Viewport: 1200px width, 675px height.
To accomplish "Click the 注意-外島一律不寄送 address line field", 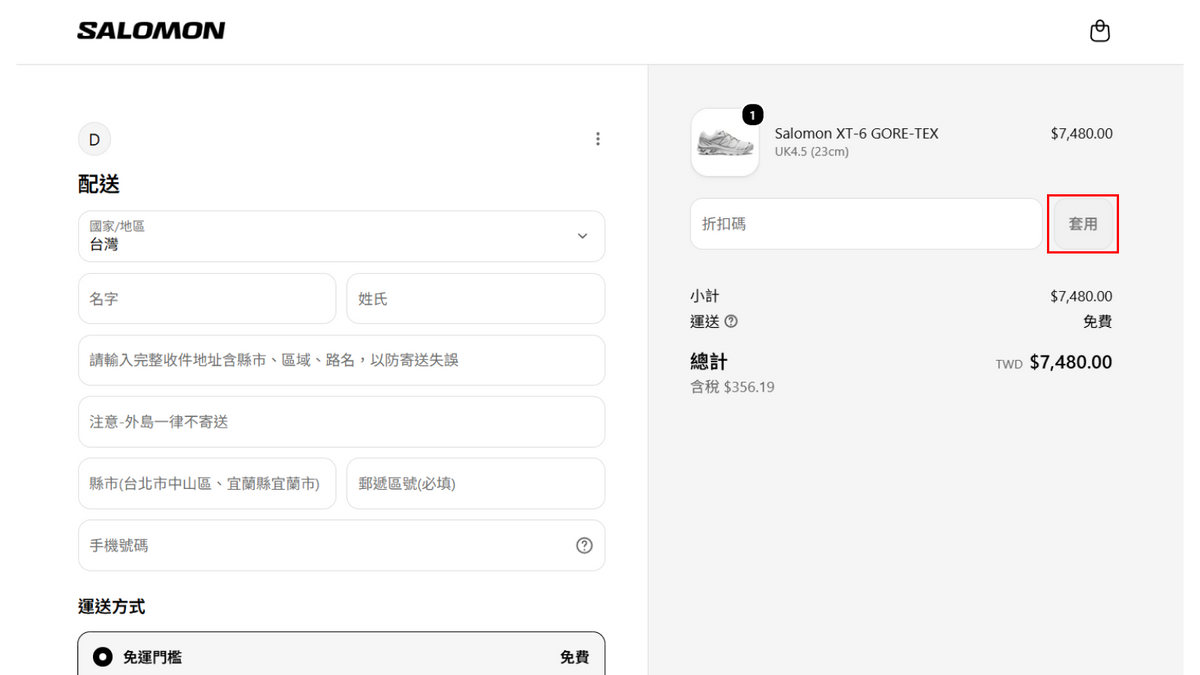I will pos(341,422).
